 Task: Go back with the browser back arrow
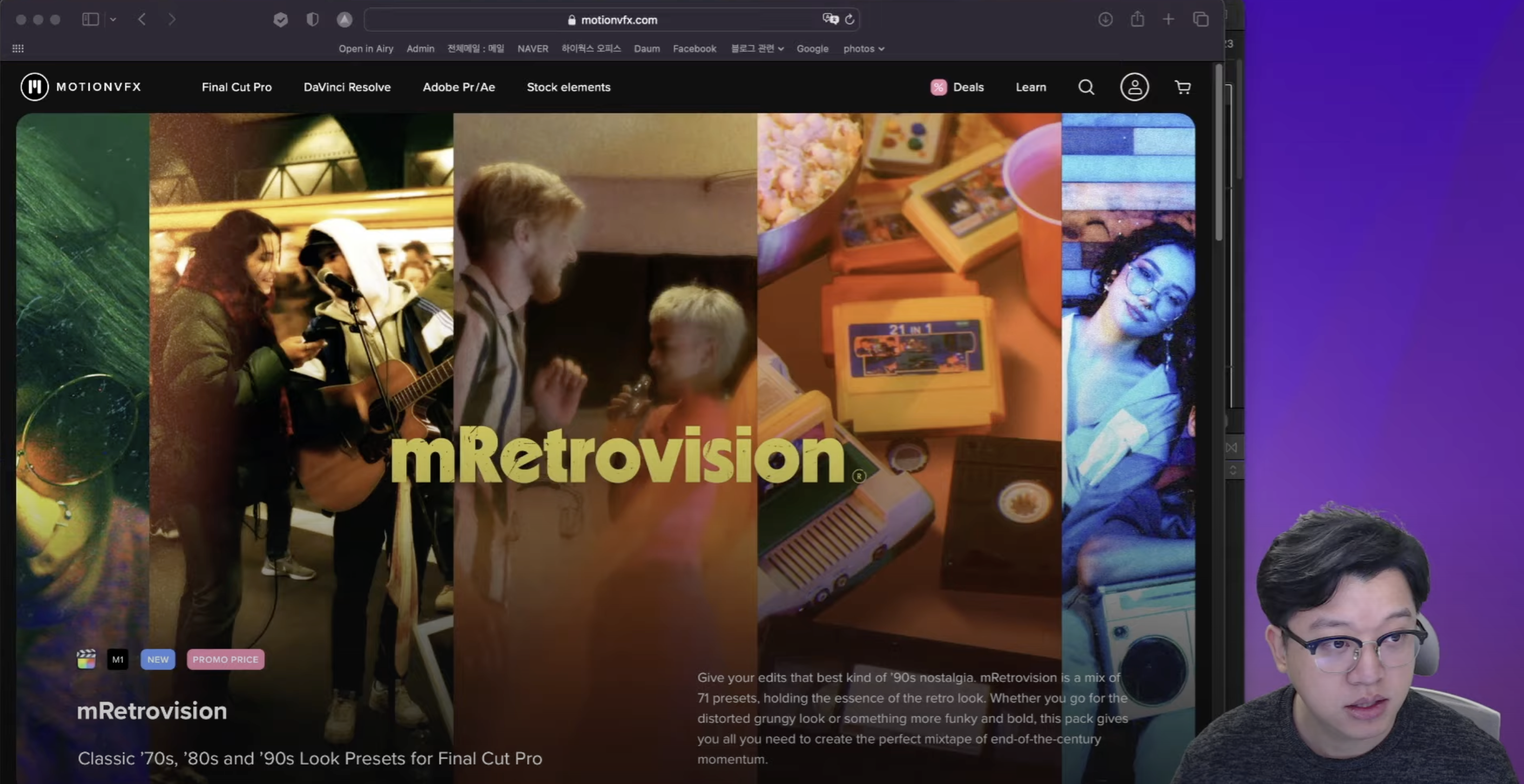[142, 19]
